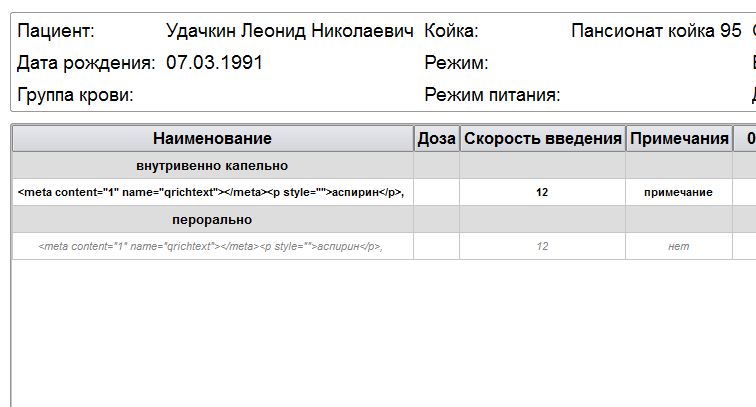
Task: Click empty Доза cell in intravenous aspirin row
Action: 436,192
